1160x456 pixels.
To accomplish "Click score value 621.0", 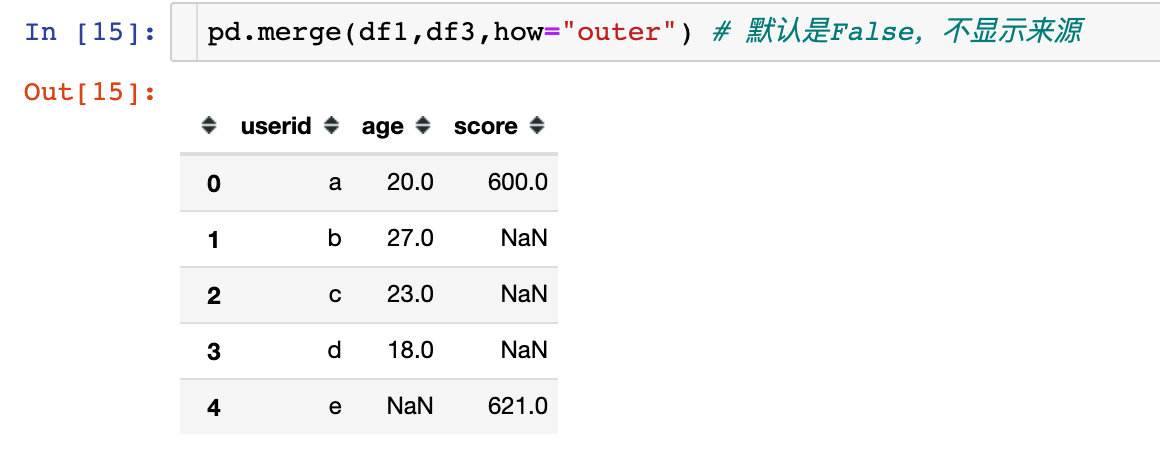I will coord(518,406).
